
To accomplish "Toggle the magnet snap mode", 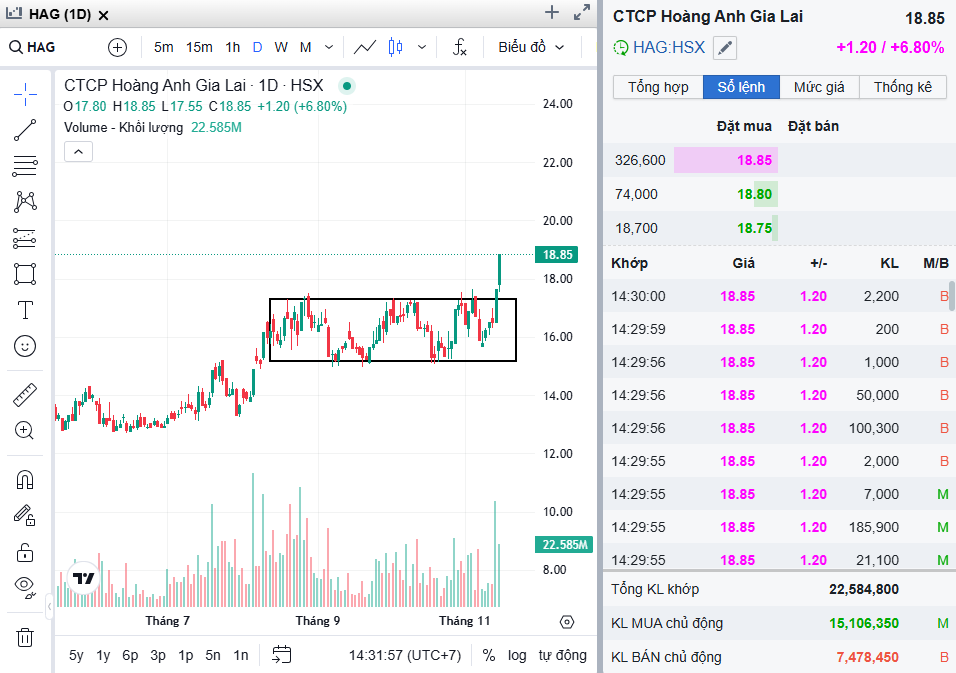I will (25, 479).
